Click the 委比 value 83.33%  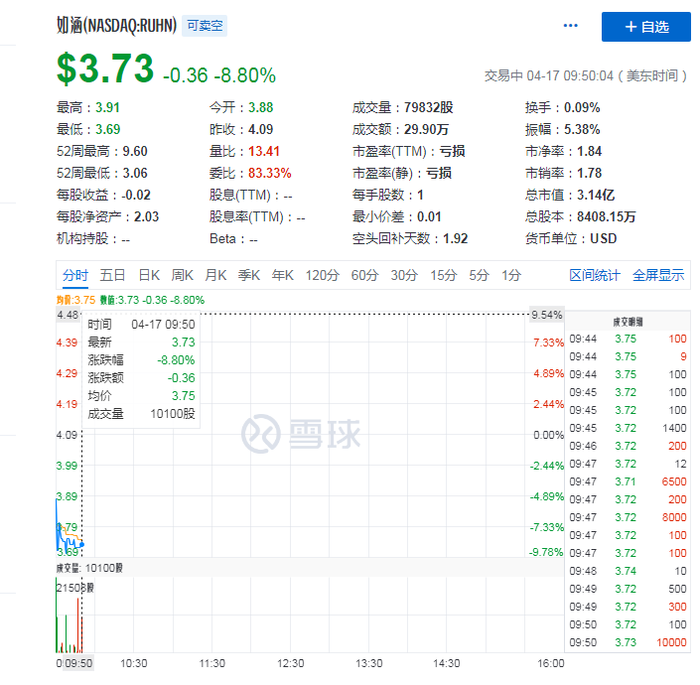pos(270,173)
